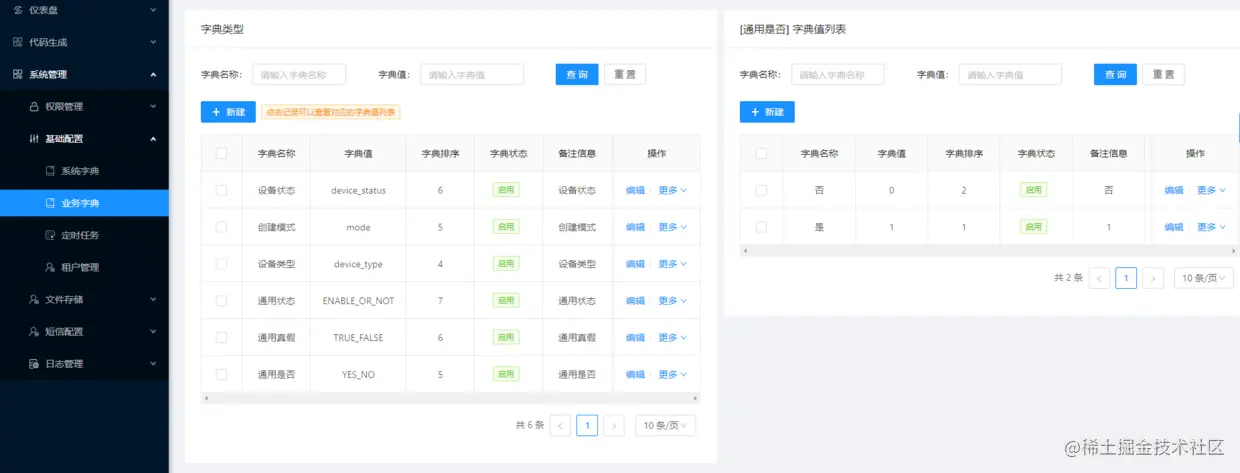Click the 权限管理 user icon
Screen dimensions: 1240x473
coord(34,106)
